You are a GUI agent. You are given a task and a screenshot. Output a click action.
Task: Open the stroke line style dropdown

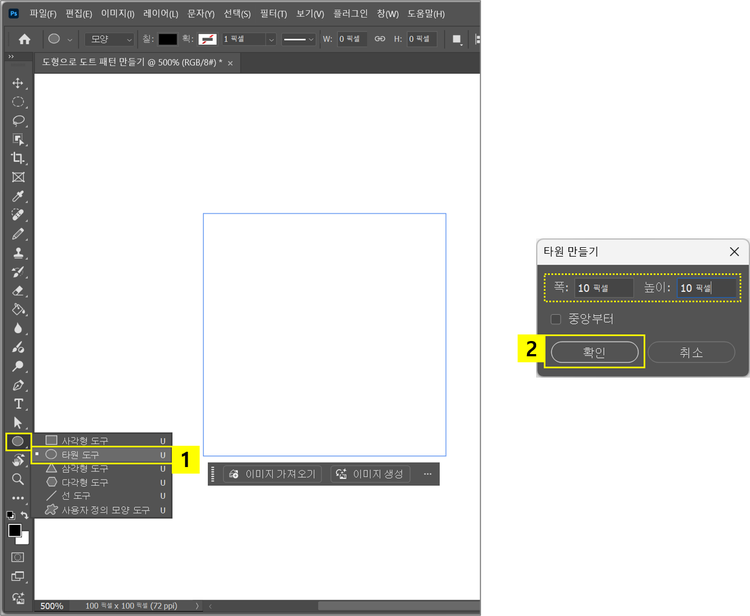[x=298, y=39]
